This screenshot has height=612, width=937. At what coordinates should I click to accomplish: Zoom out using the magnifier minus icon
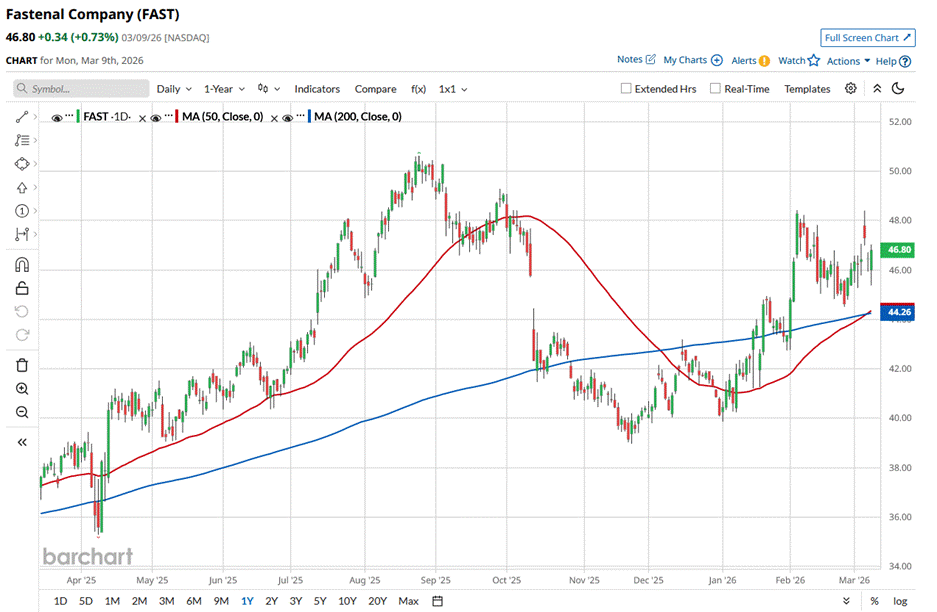pyautogui.click(x=22, y=413)
